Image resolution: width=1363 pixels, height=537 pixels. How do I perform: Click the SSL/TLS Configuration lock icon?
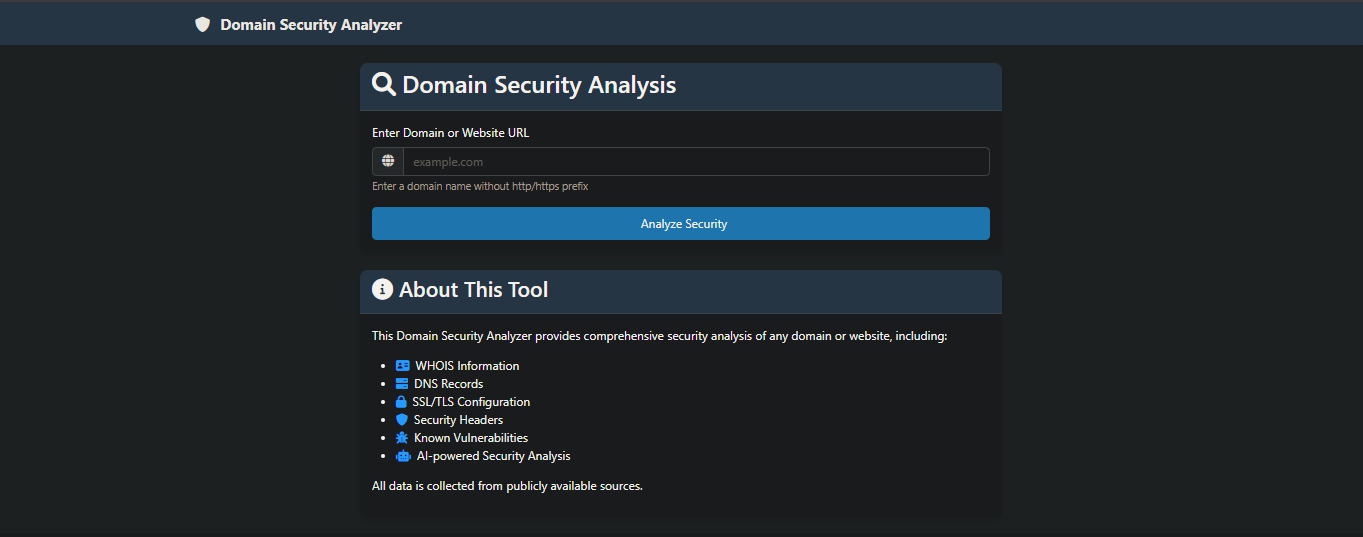(401, 402)
